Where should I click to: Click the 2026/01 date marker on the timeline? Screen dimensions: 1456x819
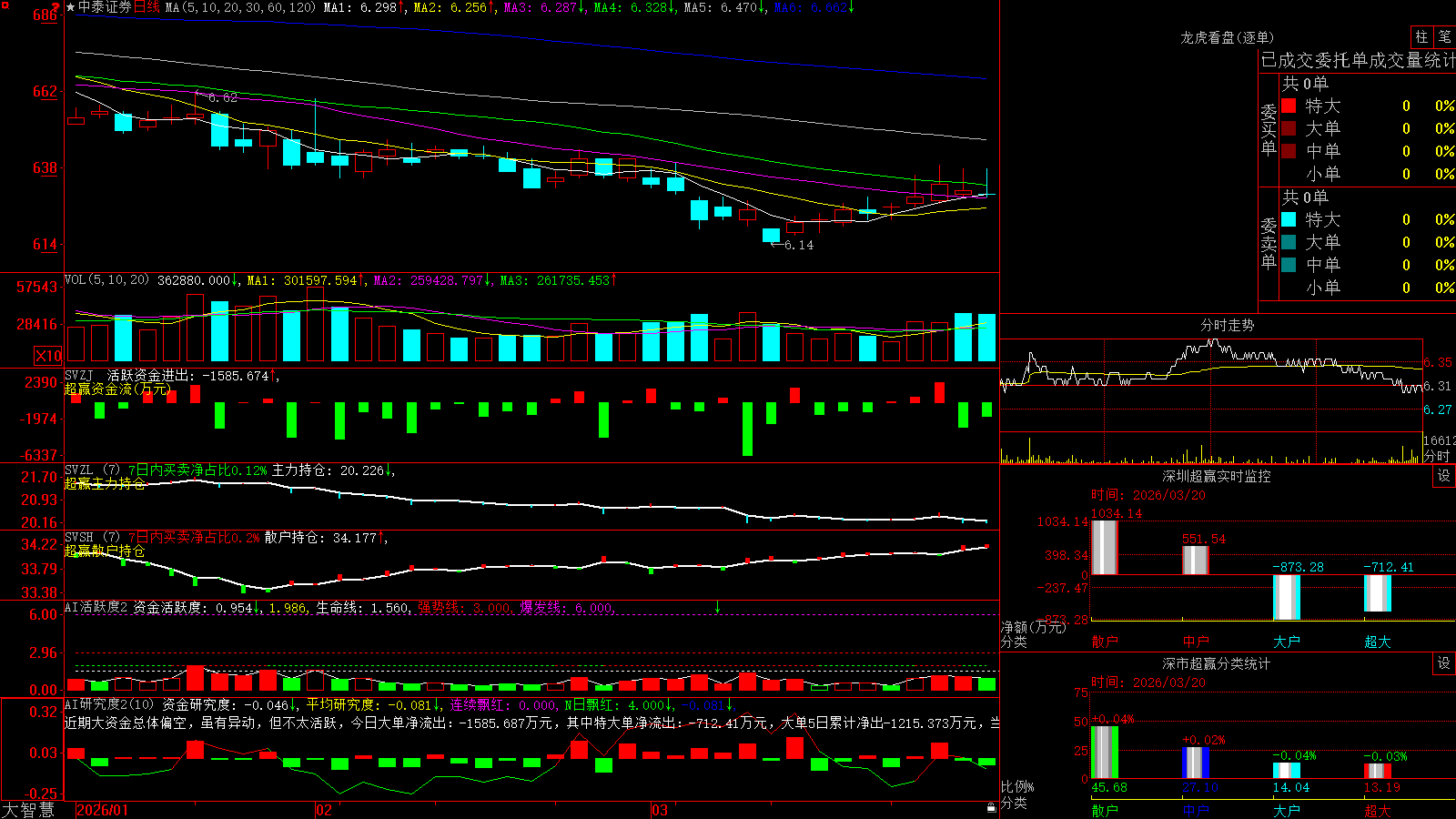pos(103,810)
